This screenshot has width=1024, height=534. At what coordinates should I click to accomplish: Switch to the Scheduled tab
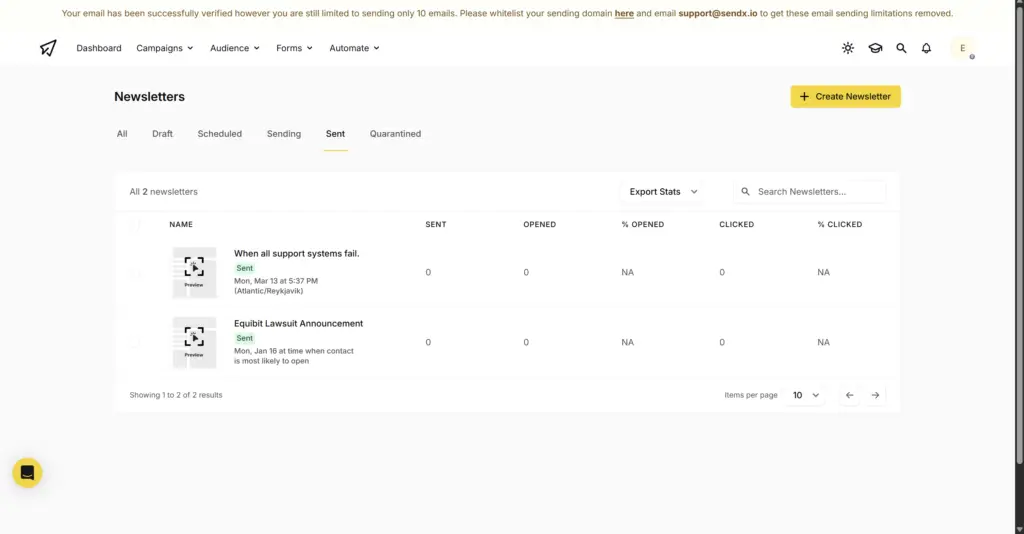pyautogui.click(x=219, y=134)
